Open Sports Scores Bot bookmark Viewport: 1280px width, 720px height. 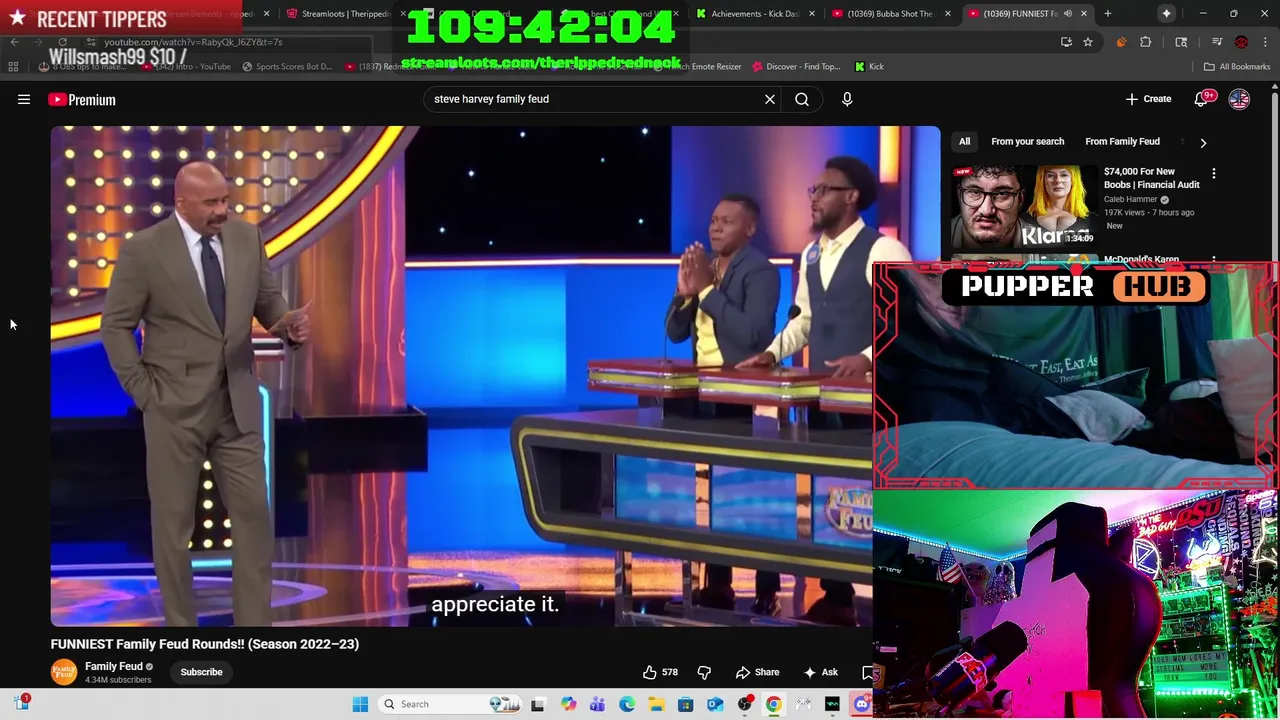point(286,66)
